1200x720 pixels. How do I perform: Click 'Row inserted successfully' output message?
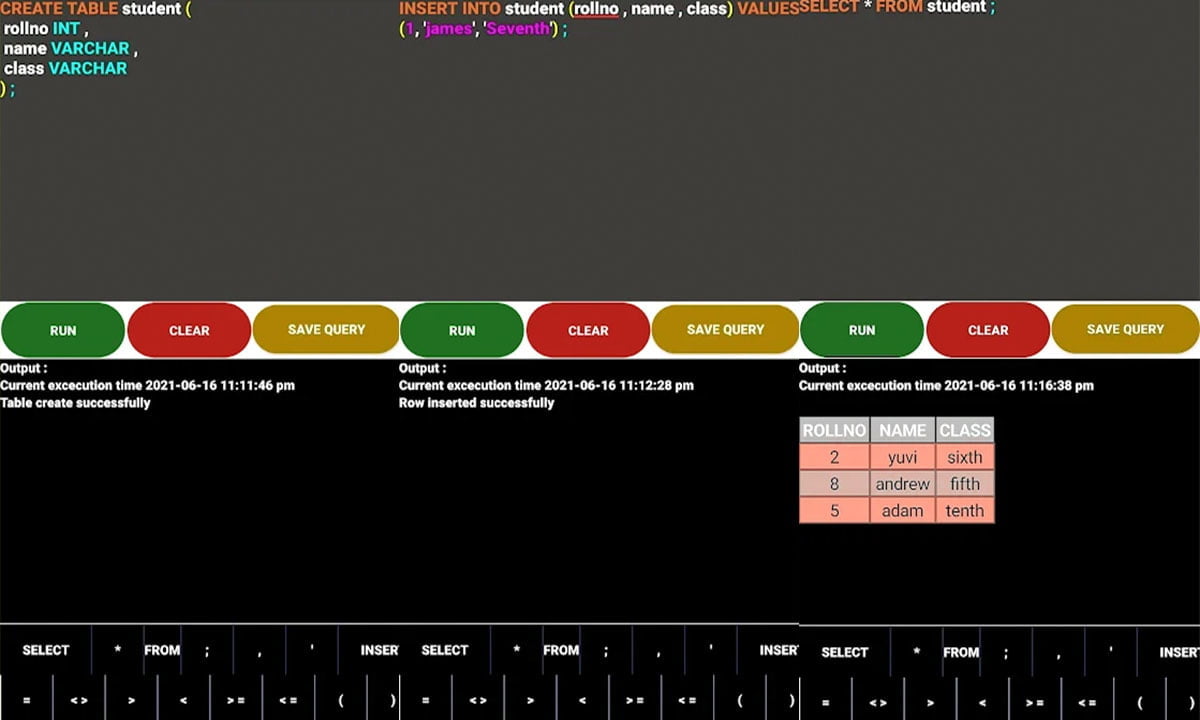[x=476, y=403]
